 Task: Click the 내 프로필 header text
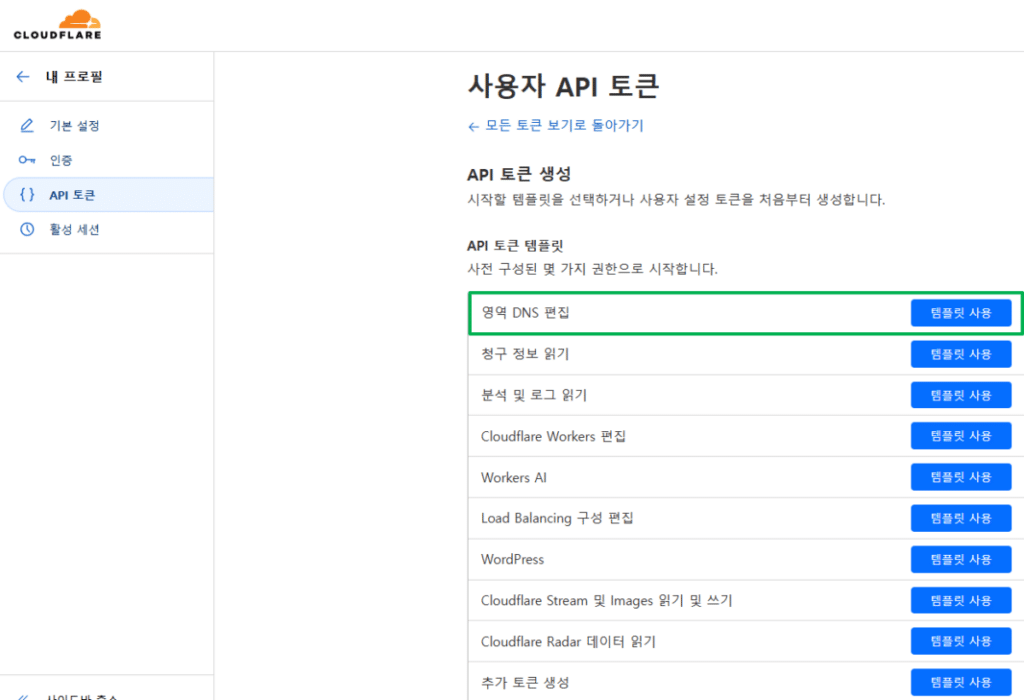point(74,76)
